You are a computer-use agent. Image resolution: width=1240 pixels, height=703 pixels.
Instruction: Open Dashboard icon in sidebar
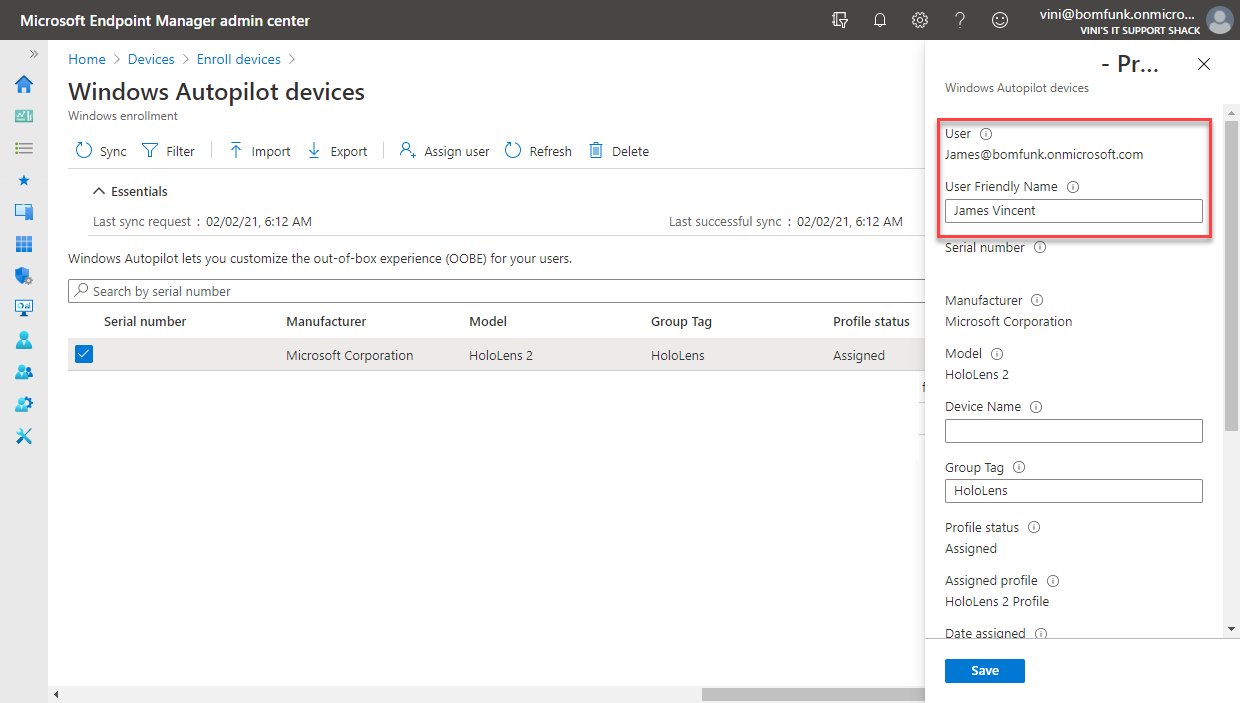coord(24,116)
